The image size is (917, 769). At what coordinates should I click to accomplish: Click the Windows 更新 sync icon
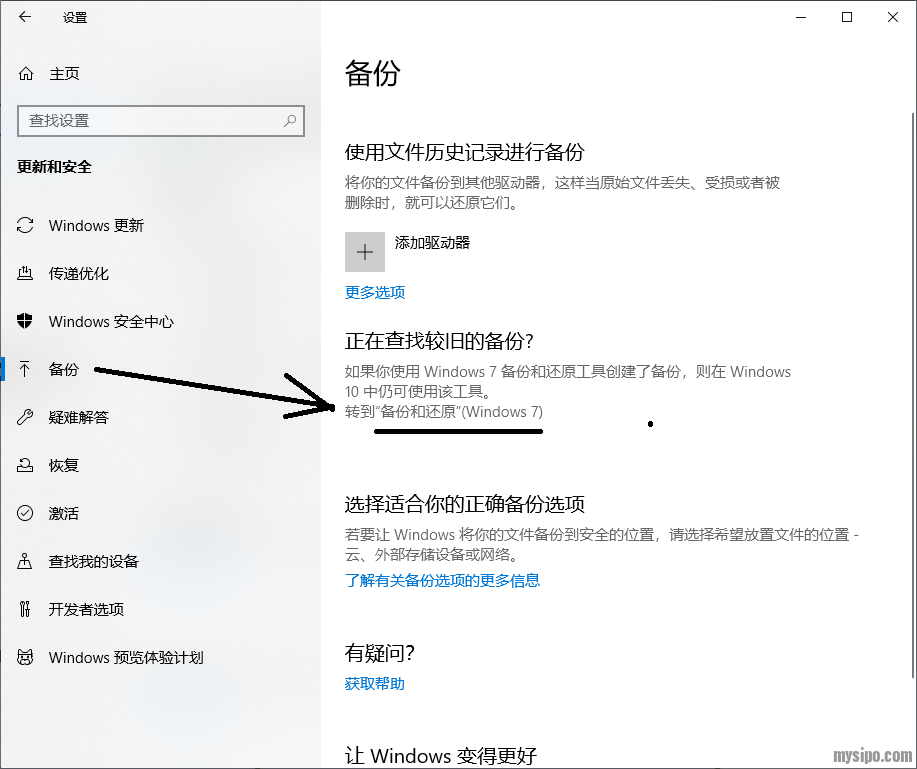[x=26, y=226]
